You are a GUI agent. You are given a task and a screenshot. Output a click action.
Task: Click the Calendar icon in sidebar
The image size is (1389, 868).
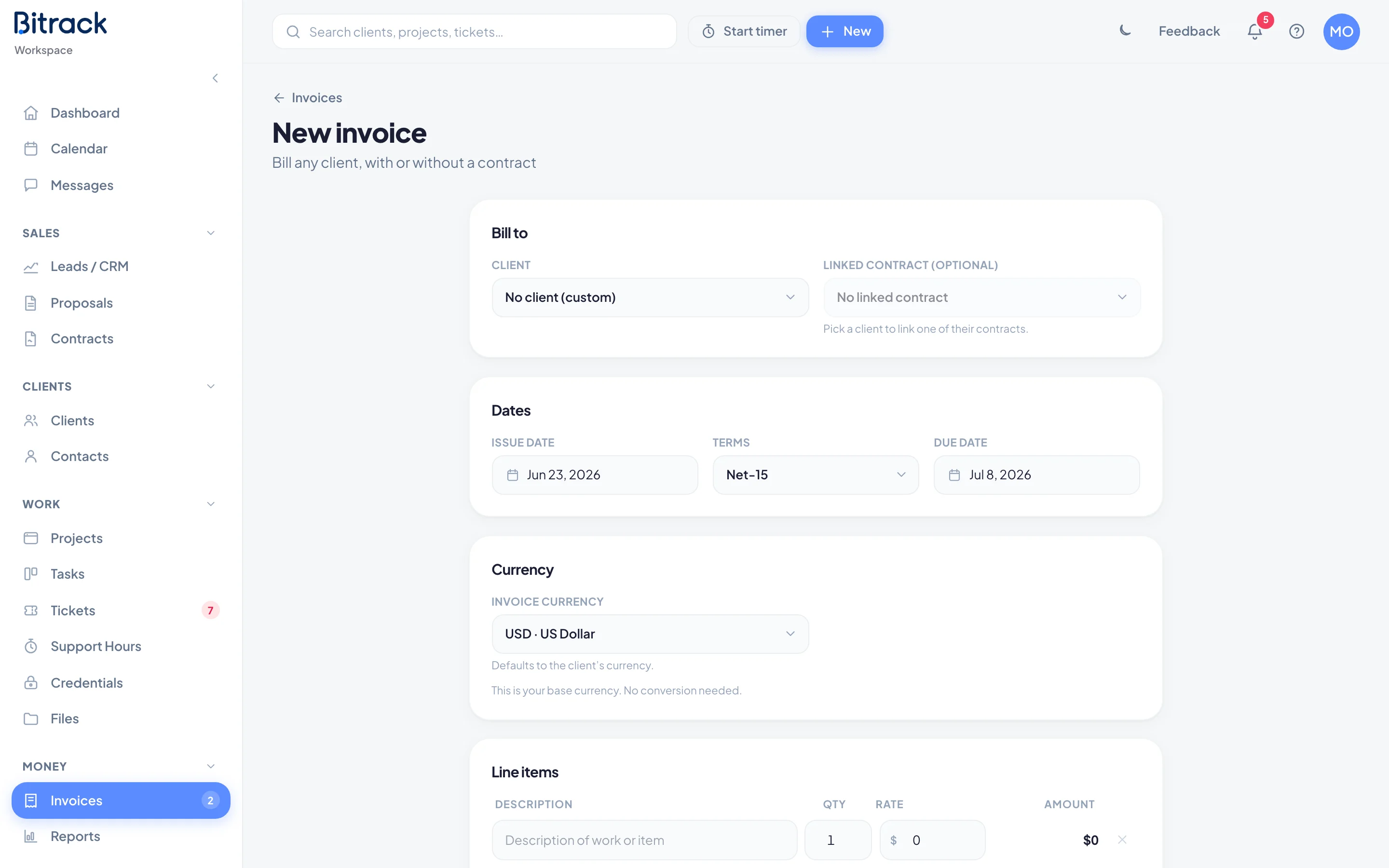point(31,149)
